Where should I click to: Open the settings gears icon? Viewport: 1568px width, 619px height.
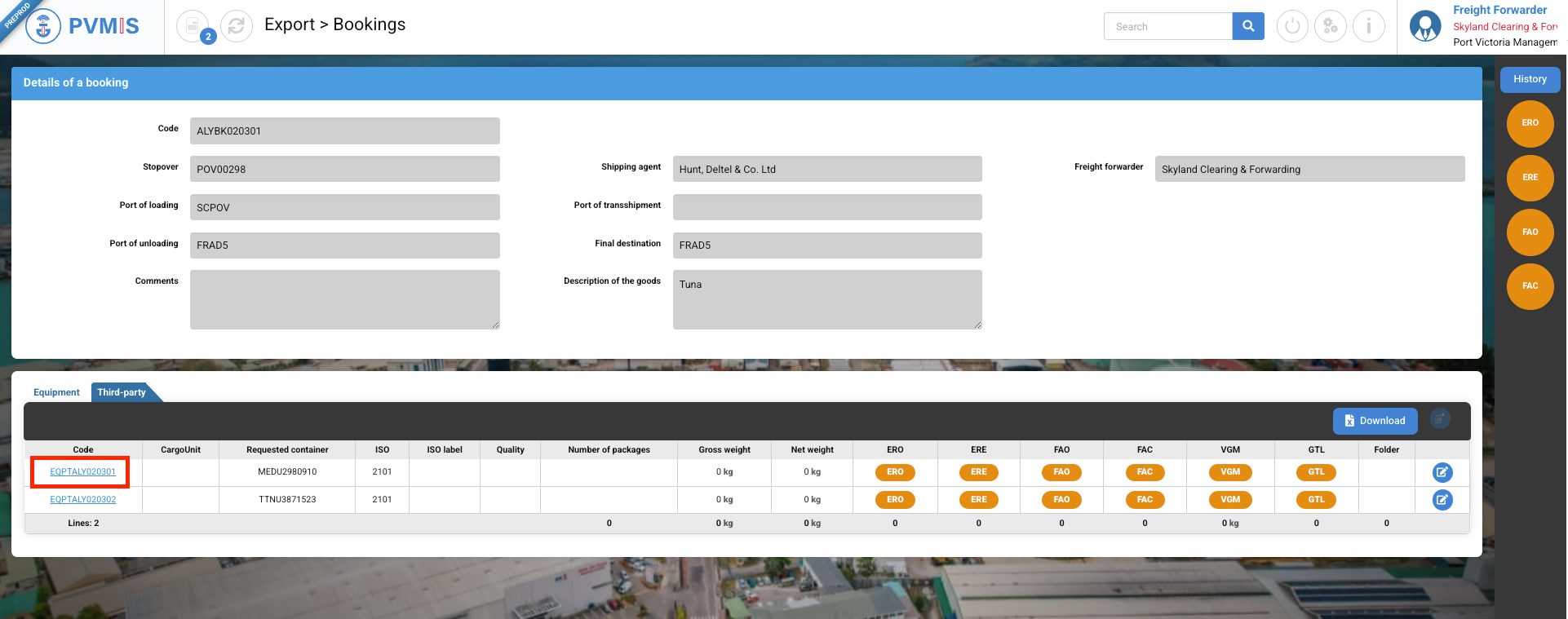coord(1331,26)
